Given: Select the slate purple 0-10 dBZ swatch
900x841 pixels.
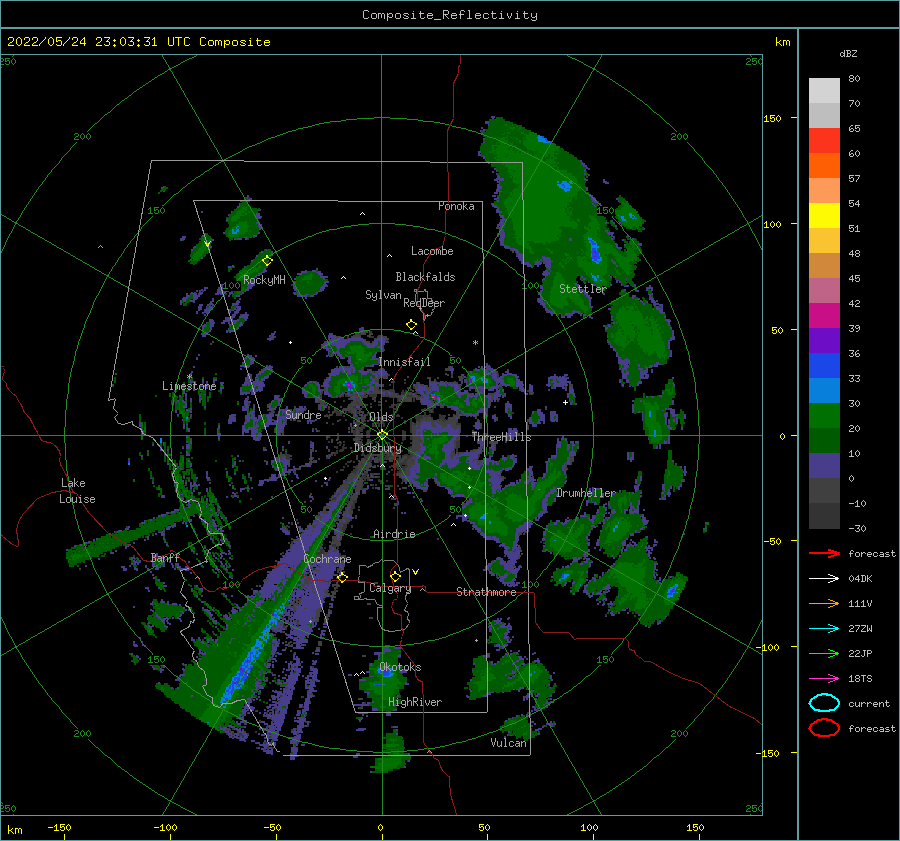Looking at the screenshot, I should 824,466.
